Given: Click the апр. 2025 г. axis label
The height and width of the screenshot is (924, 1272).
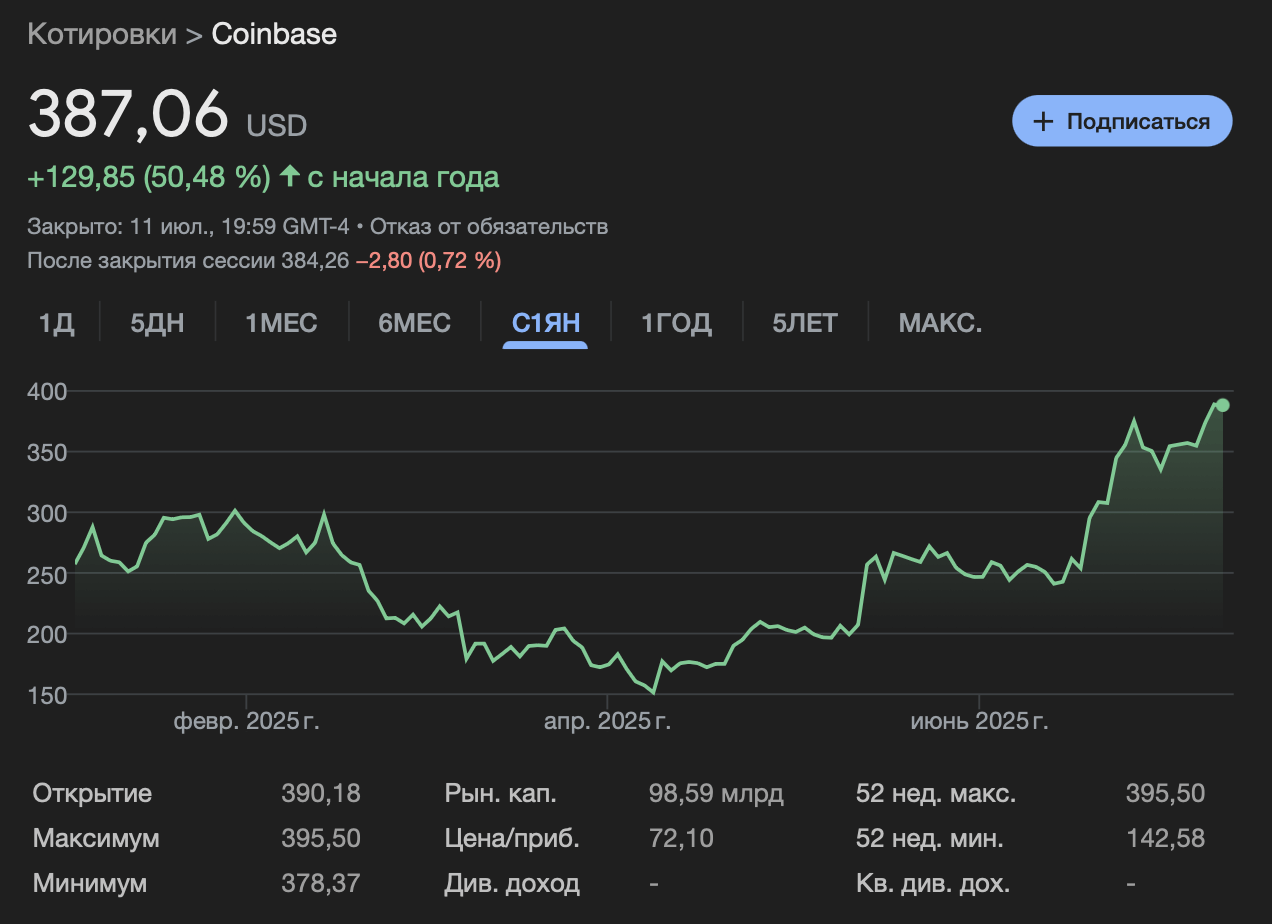Looking at the screenshot, I should [x=607, y=722].
